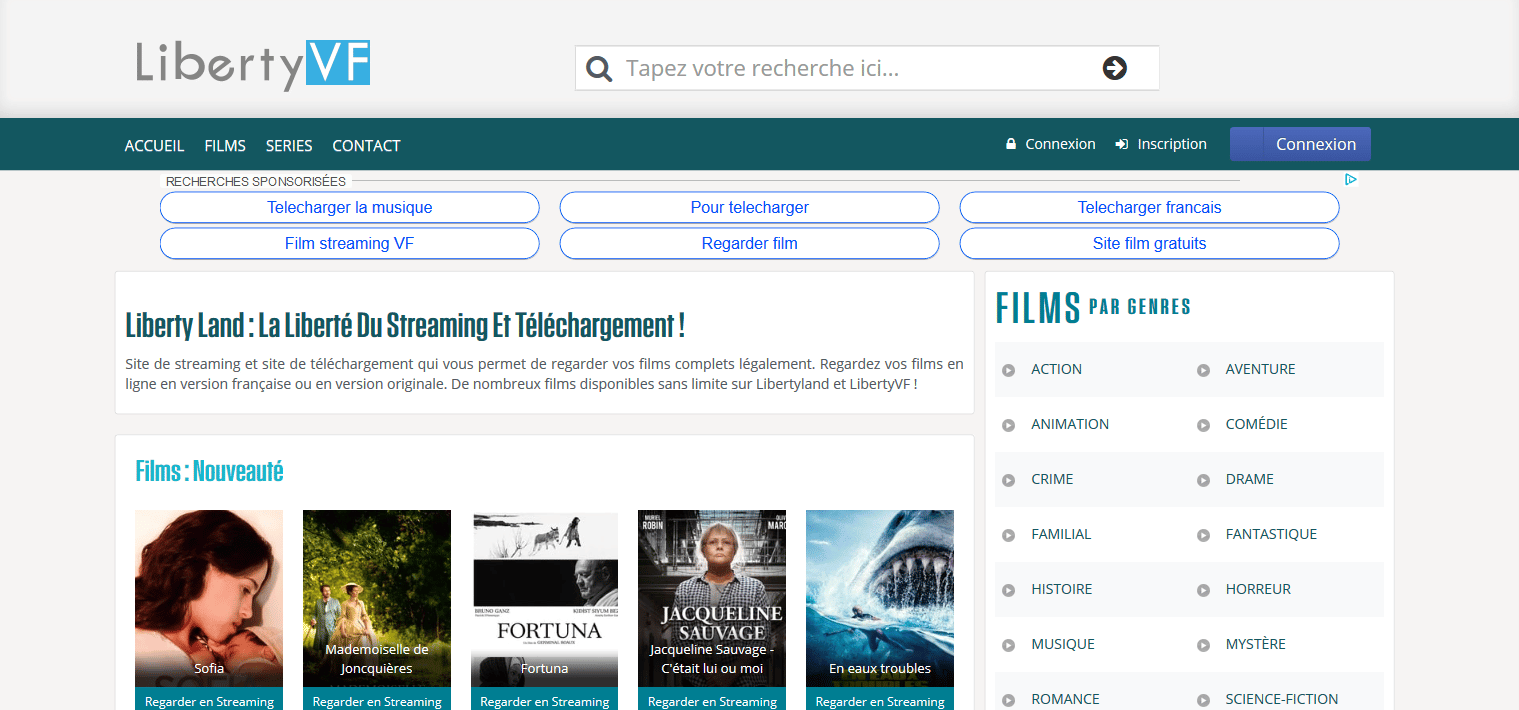Select the HORREUR genre link

[x=1258, y=589]
